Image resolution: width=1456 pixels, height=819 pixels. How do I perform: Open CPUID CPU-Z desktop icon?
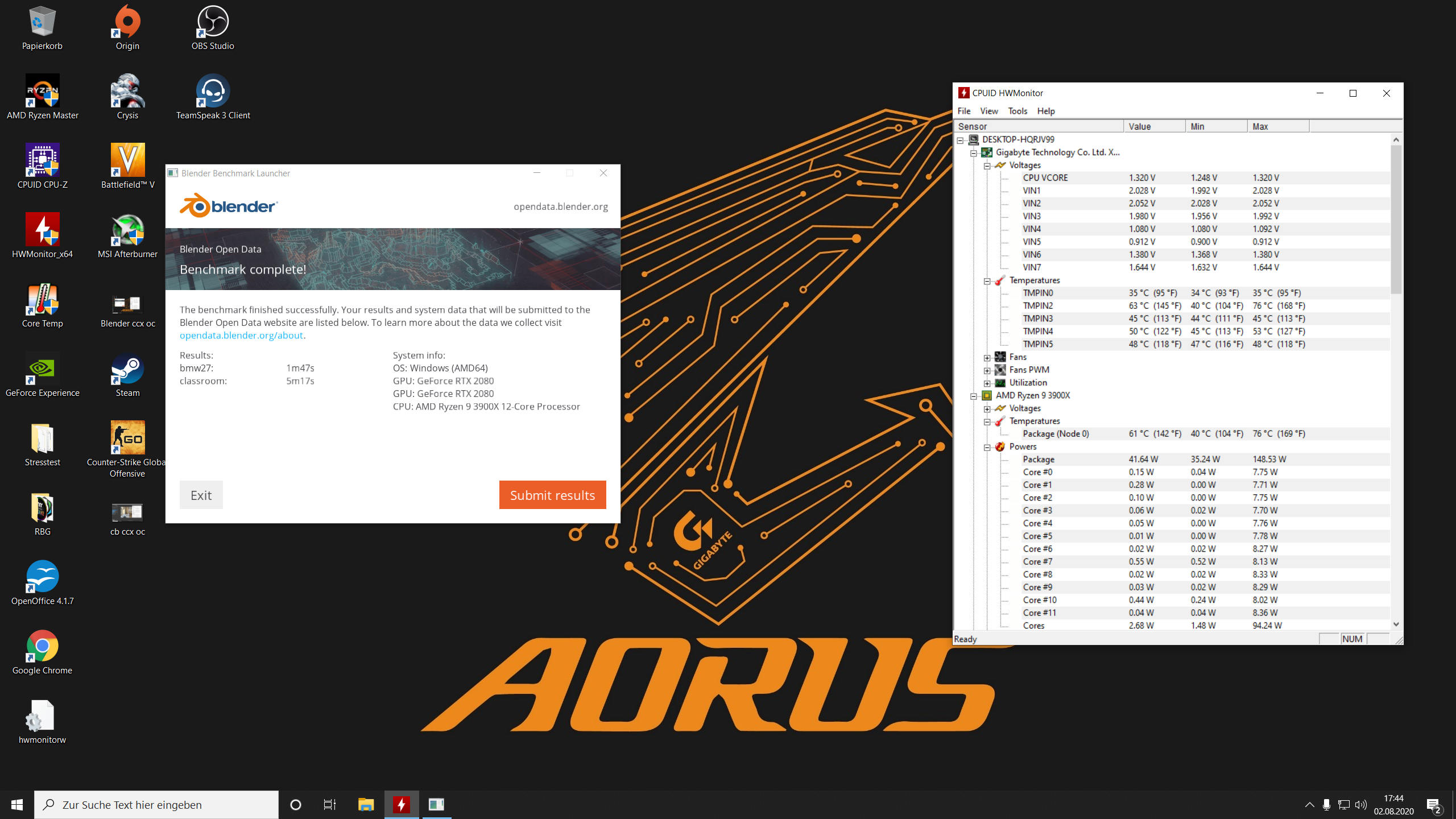point(42,161)
